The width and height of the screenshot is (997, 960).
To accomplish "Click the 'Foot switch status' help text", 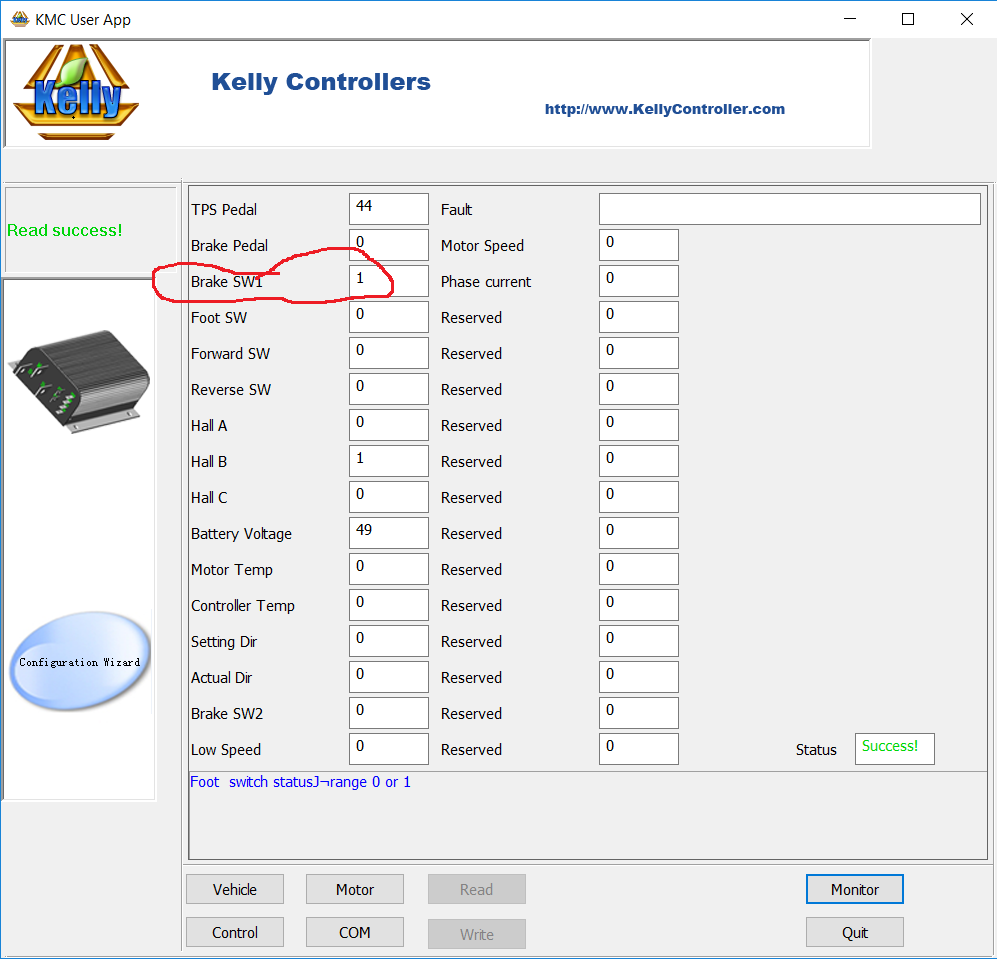I will (301, 782).
